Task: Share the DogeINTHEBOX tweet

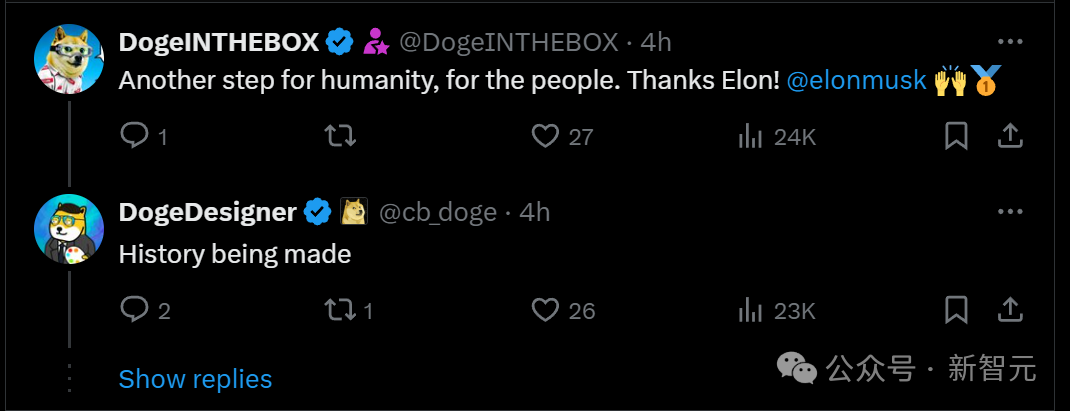Action: pyautogui.click(x=1010, y=136)
